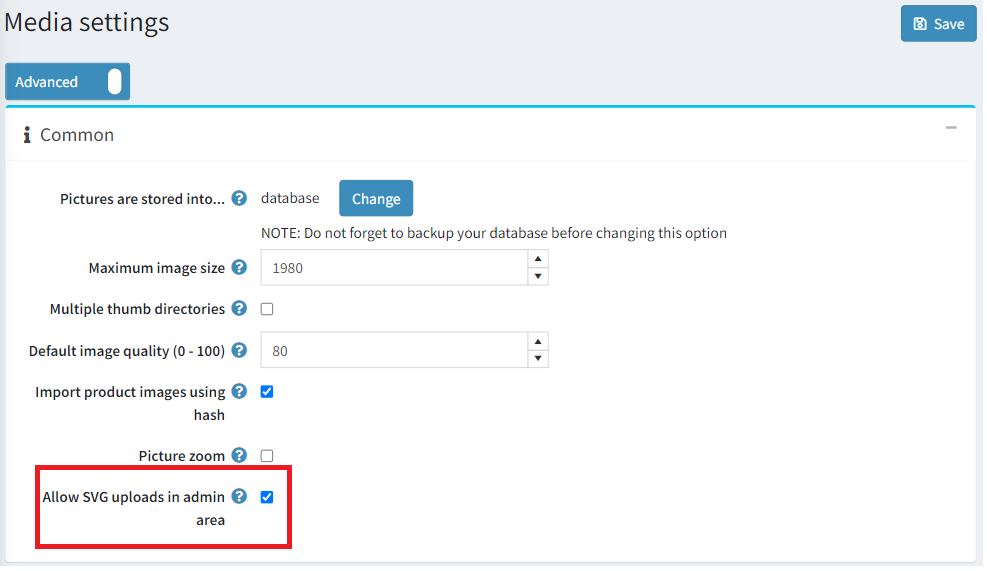This screenshot has width=987, height=571.
Task: Click help icon for Allow SVG uploads
Action: point(239,496)
